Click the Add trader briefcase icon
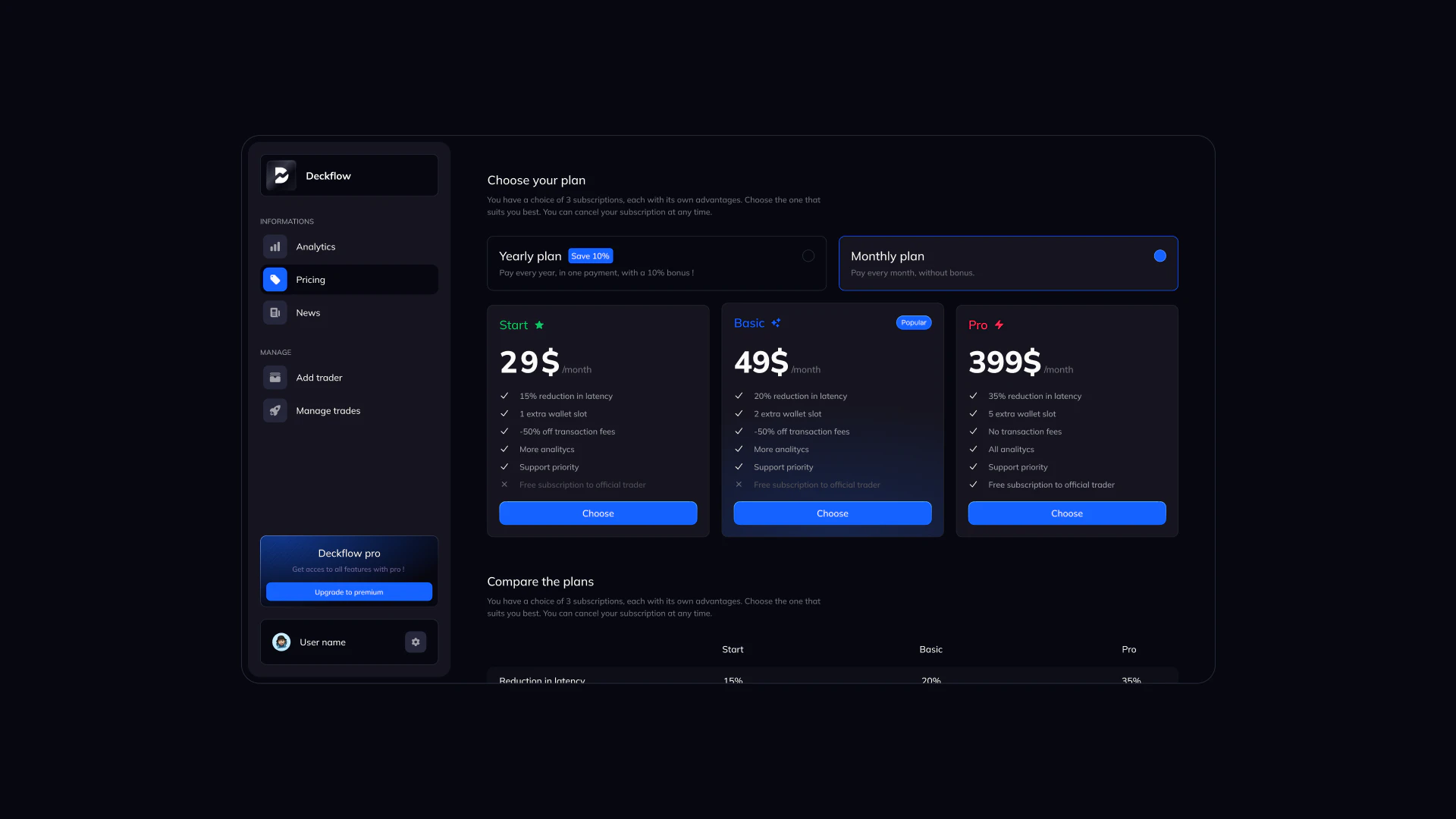 tap(275, 377)
